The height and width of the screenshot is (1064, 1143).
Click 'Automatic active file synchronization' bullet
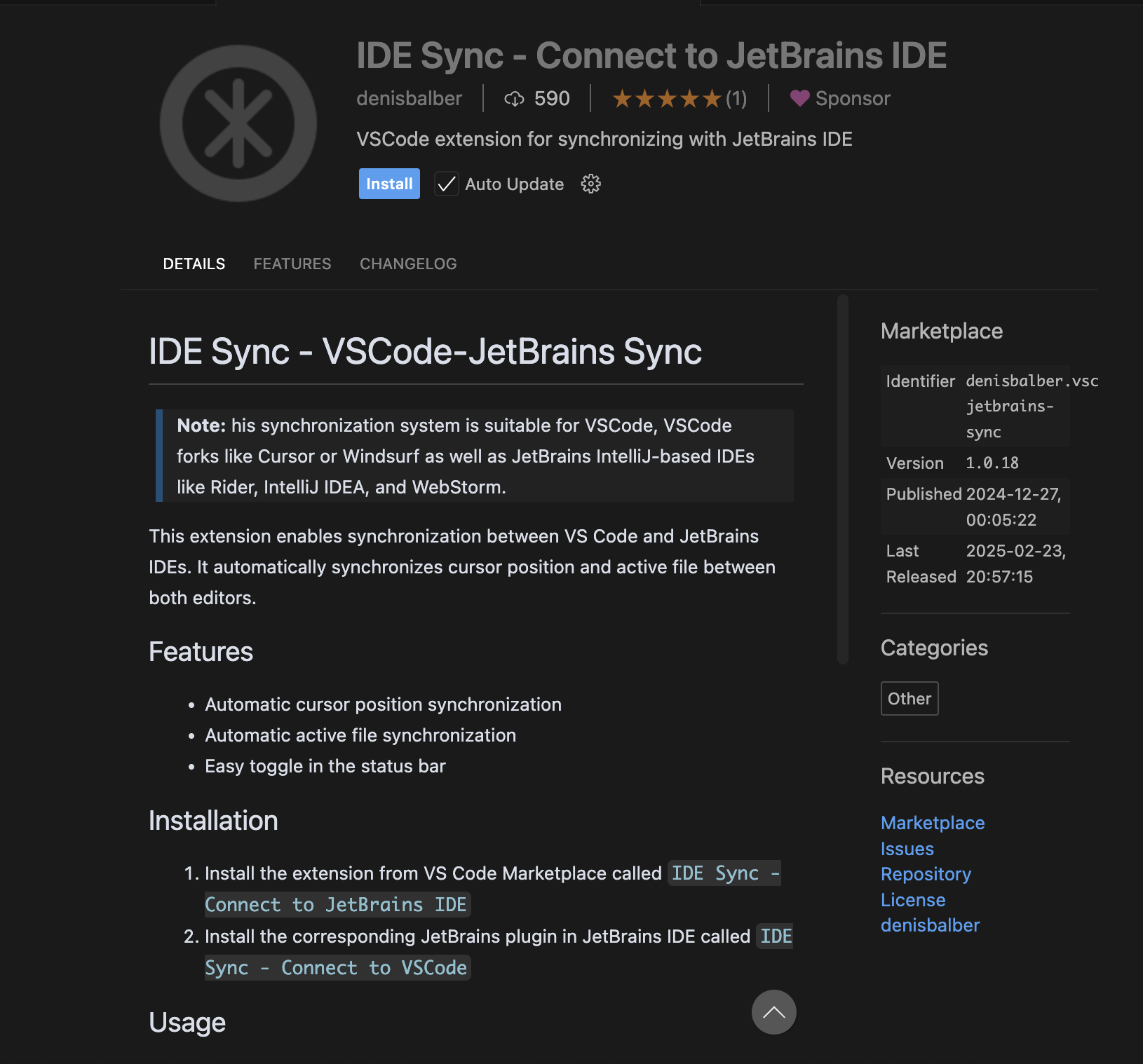coord(360,735)
